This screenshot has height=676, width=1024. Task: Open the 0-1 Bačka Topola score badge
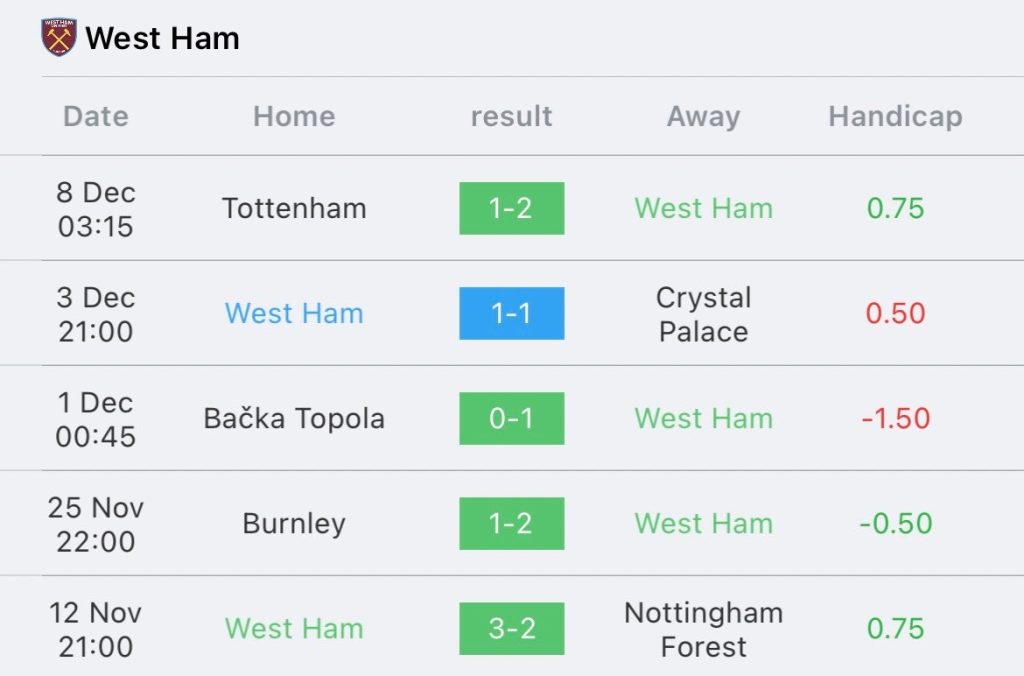tap(511, 419)
